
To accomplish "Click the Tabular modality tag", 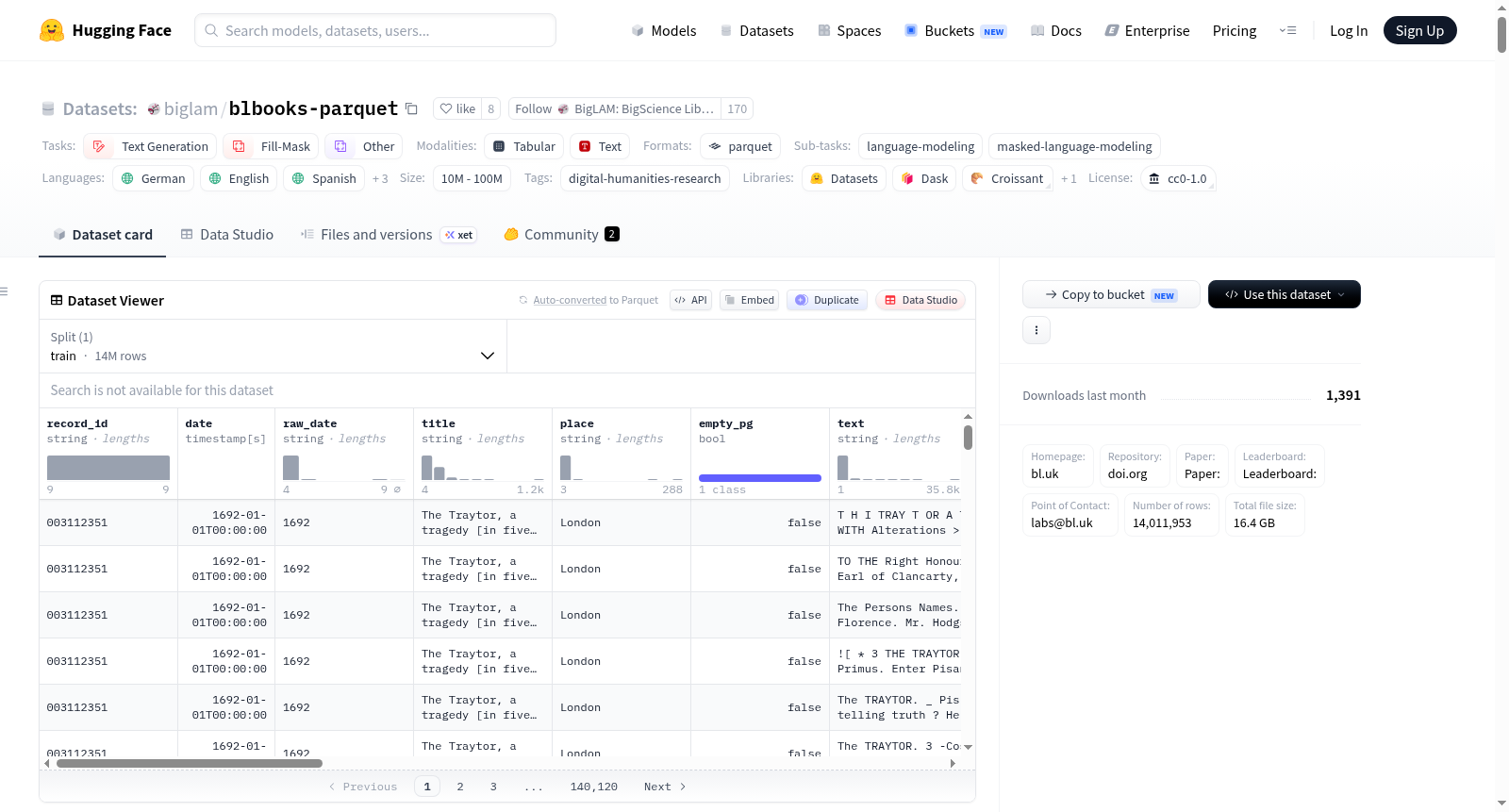I will tap(524, 146).
